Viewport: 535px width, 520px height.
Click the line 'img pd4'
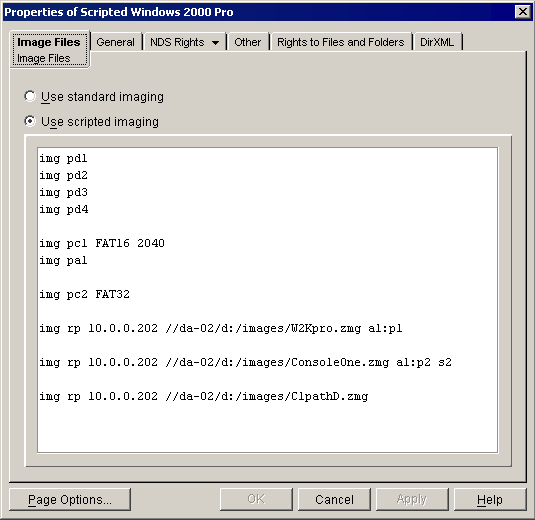63,209
